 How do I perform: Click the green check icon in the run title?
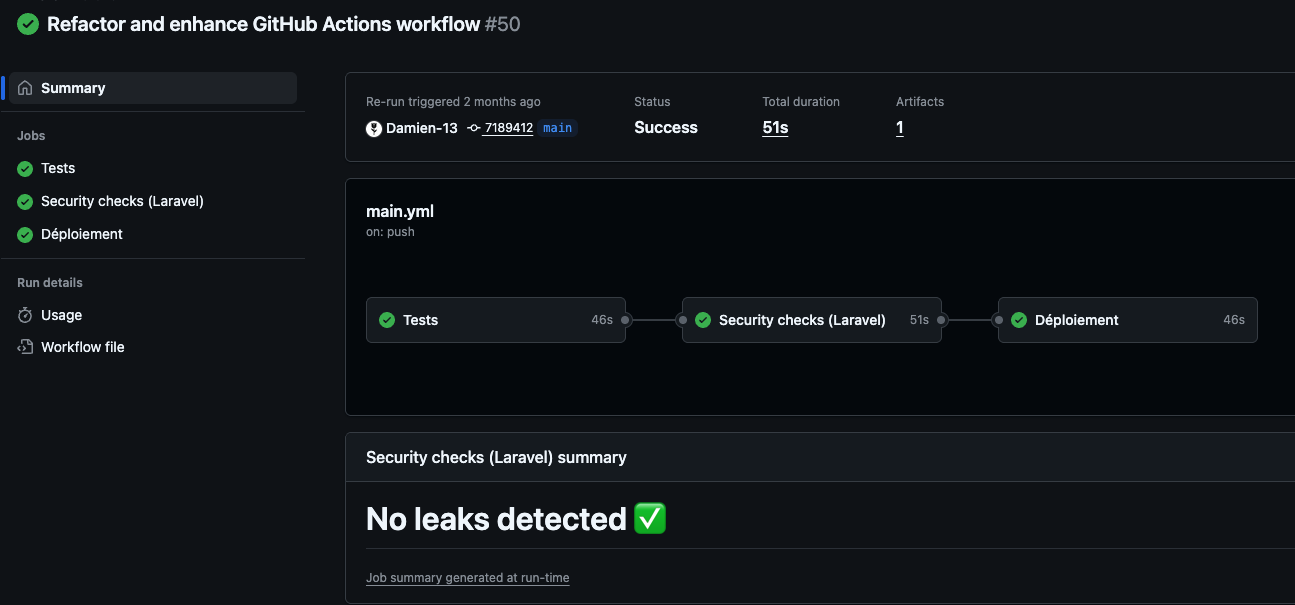28,24
